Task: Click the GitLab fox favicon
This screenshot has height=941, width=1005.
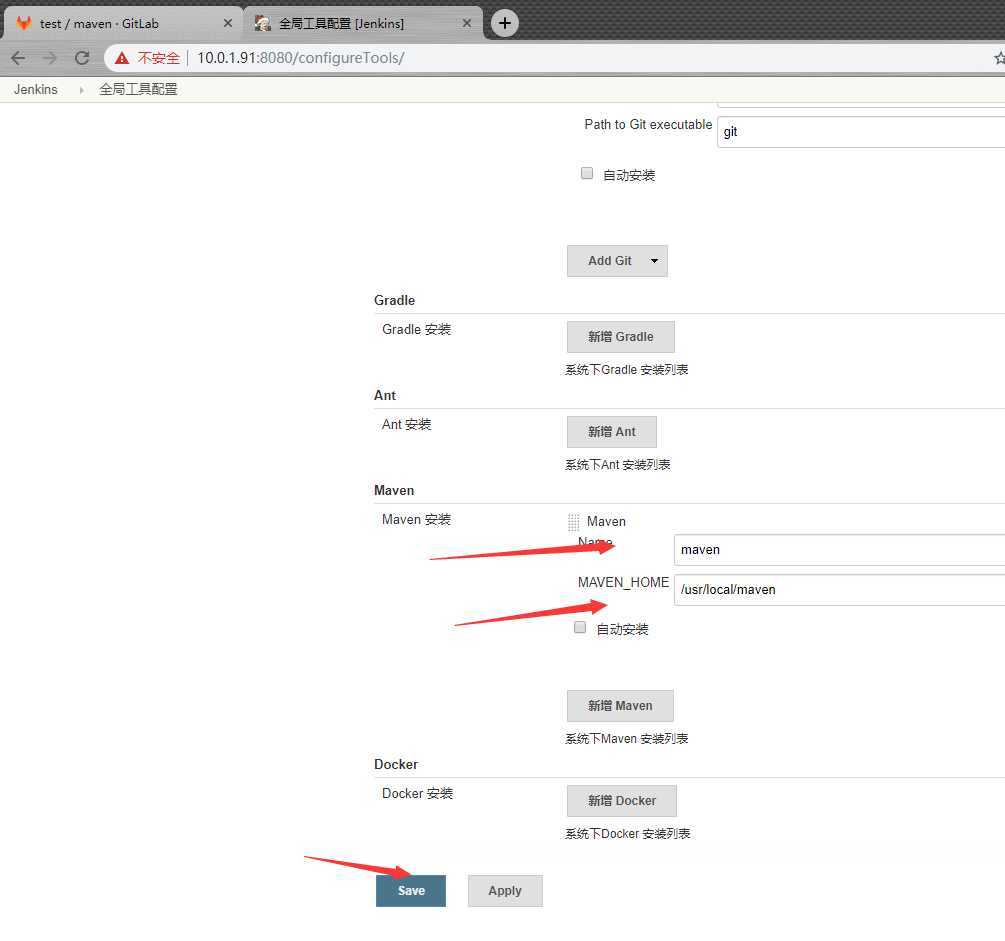Action: pos(24,23)
